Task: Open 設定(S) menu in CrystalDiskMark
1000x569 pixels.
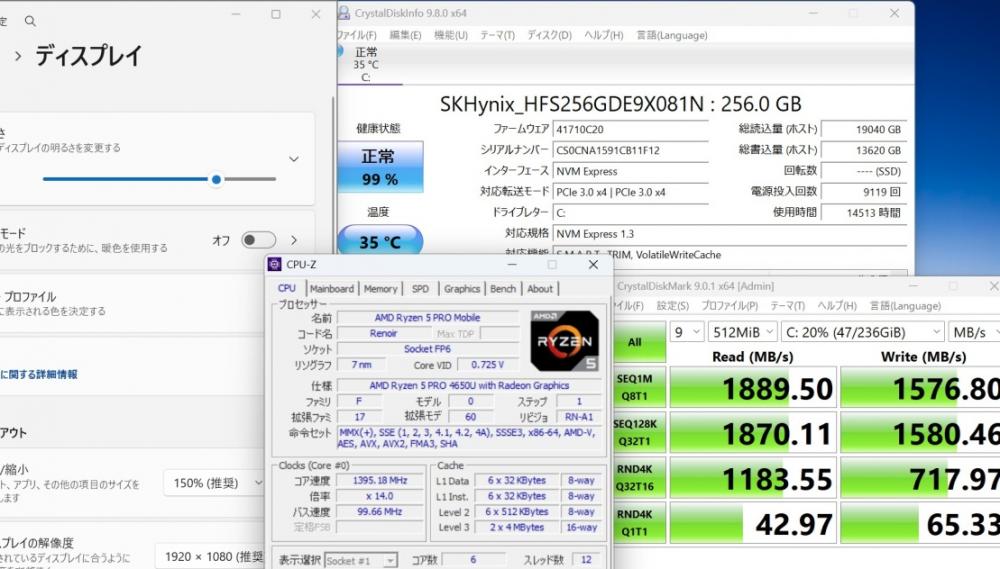Action: 673,306
